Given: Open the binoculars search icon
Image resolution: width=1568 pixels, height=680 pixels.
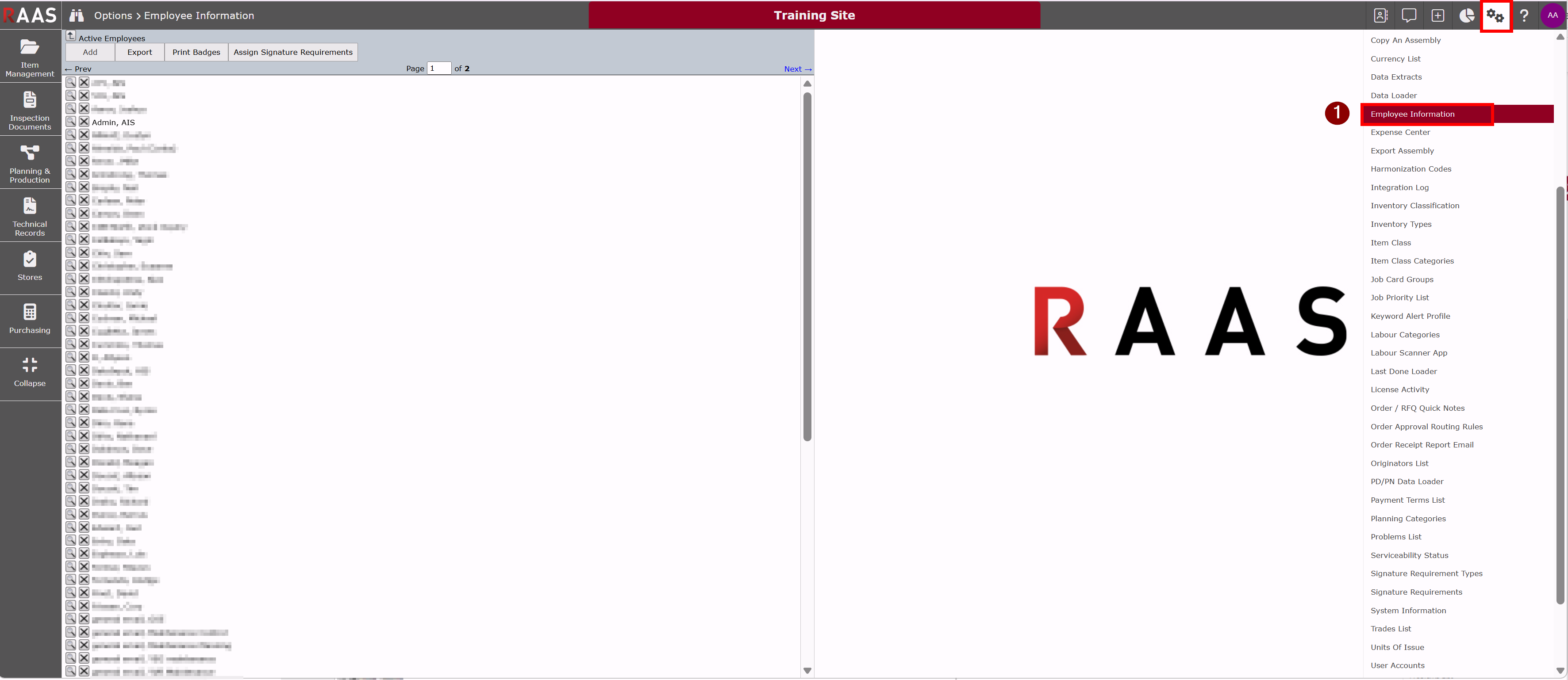Looking at the screenshot, I should coord(76,15).
